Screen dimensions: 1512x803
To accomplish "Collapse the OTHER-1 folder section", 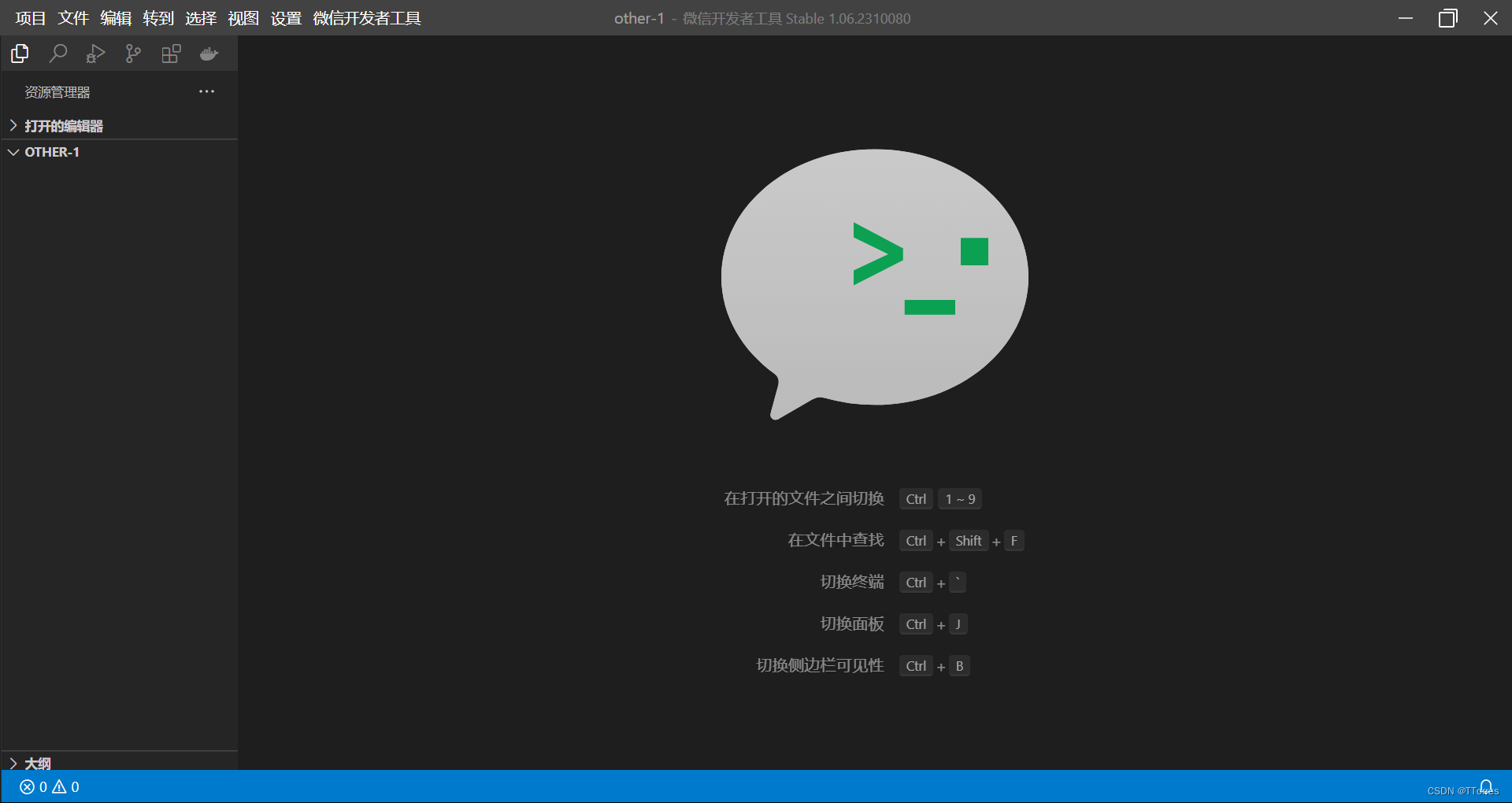I will [x=120, y=152].
